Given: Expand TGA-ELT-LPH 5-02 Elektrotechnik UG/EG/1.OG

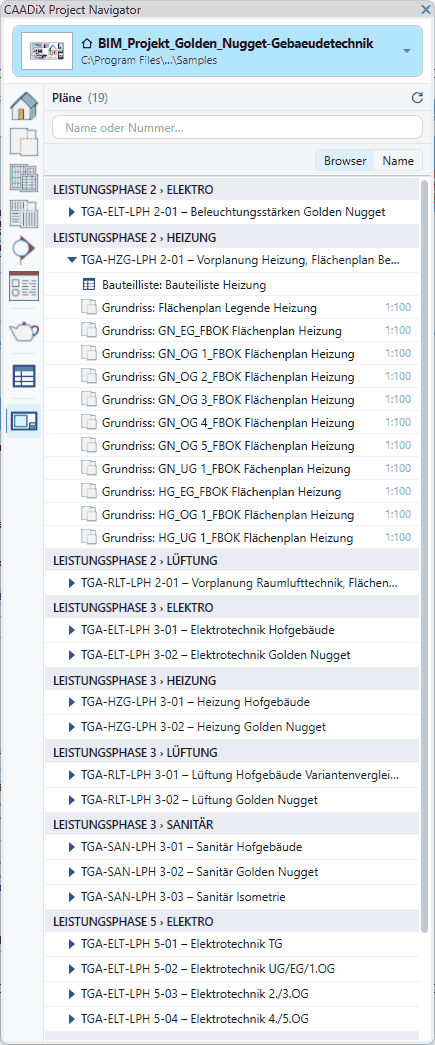Looking at the screenshot, I should (x=73, y=969).
